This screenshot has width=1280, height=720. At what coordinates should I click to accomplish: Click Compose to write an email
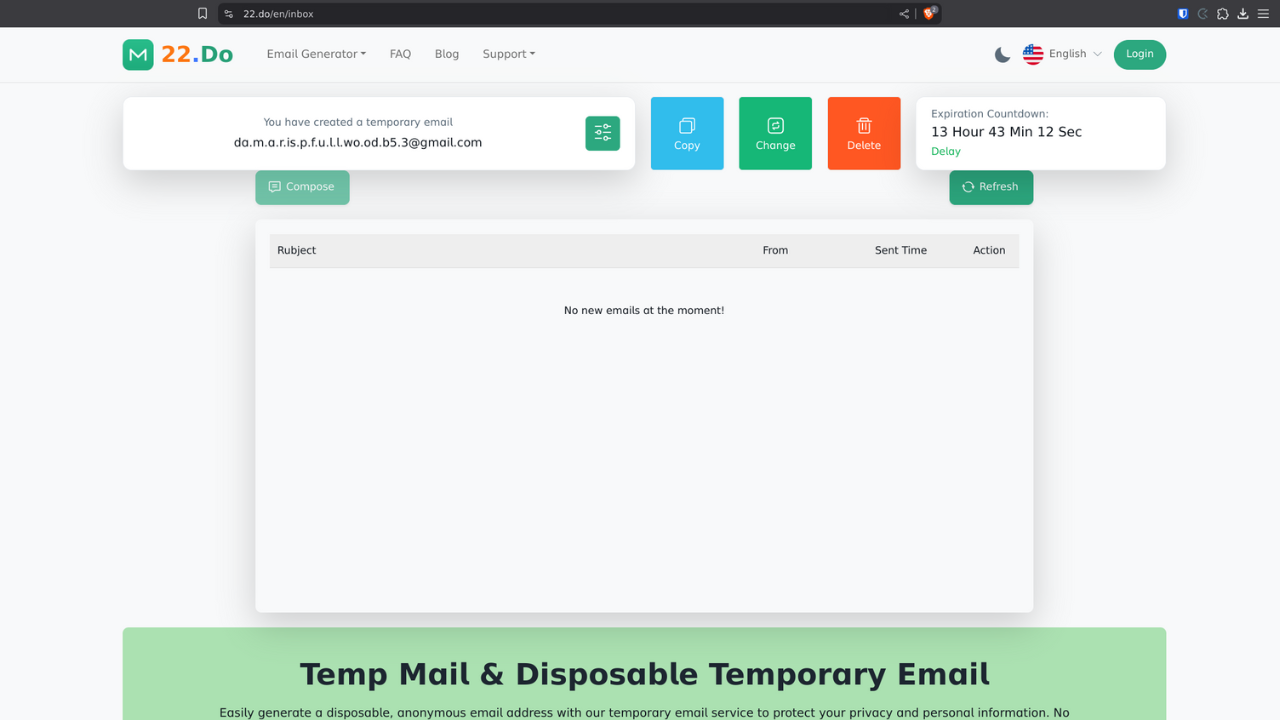pos(302,187)
